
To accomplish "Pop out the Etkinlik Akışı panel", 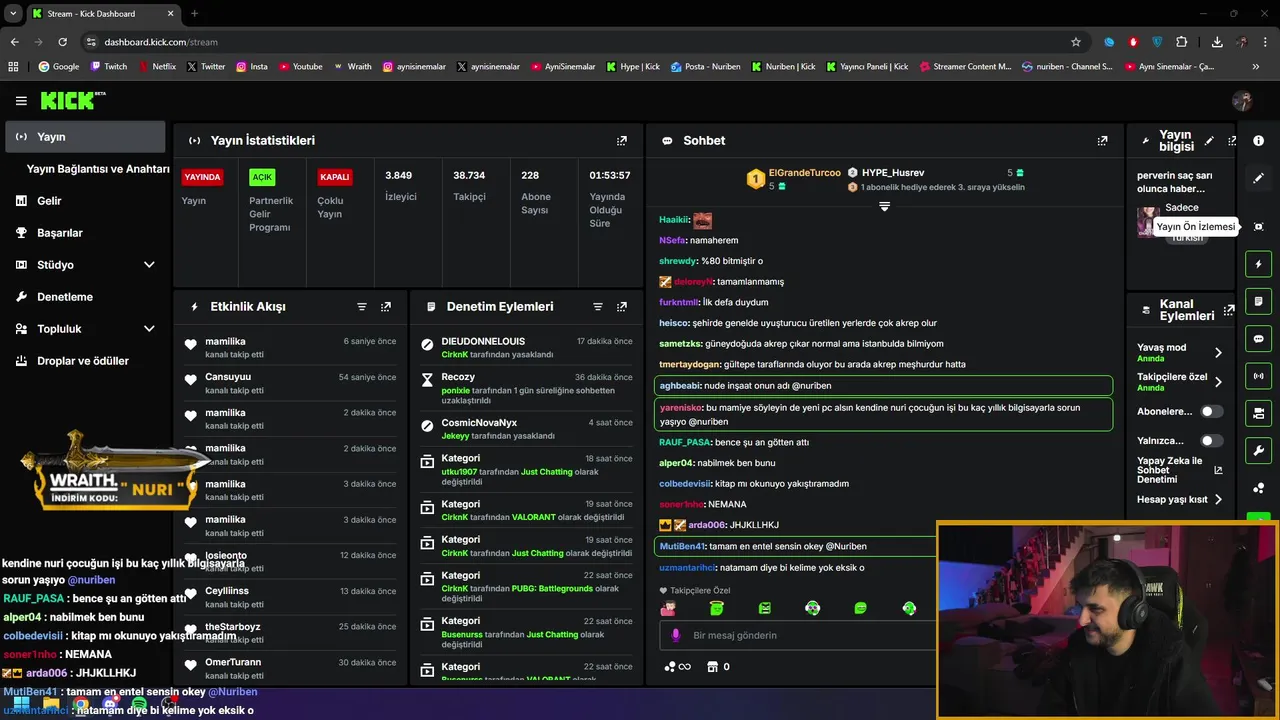I will point(386,307).
